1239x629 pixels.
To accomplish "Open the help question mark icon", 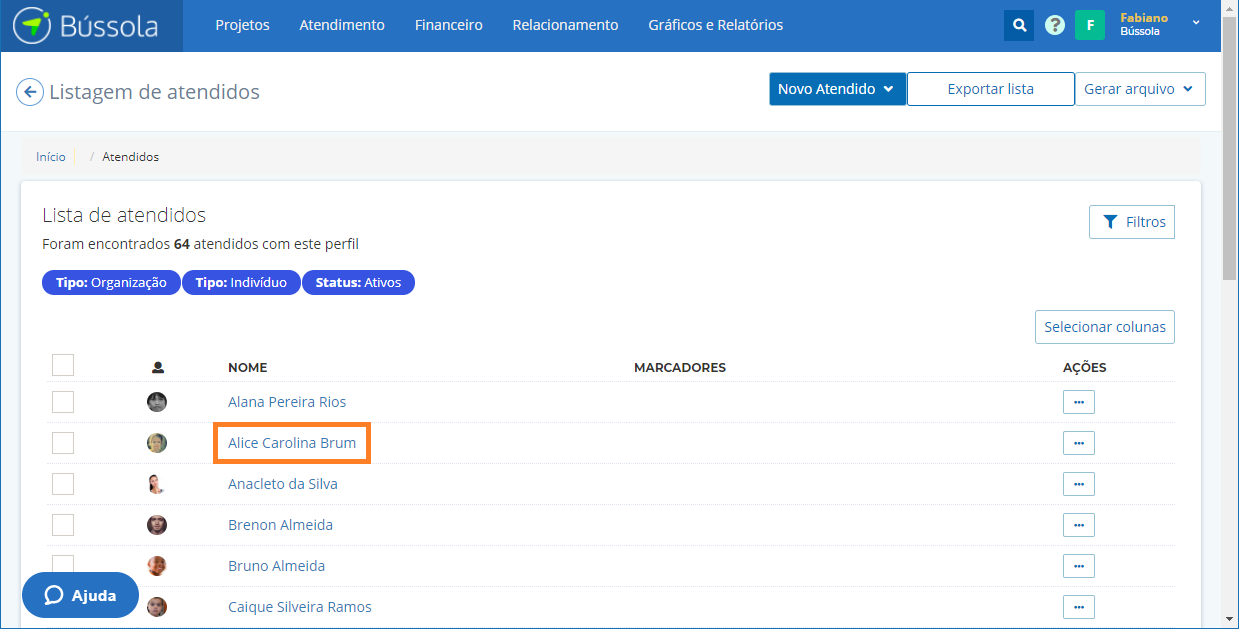I will tap(1054, 25).
